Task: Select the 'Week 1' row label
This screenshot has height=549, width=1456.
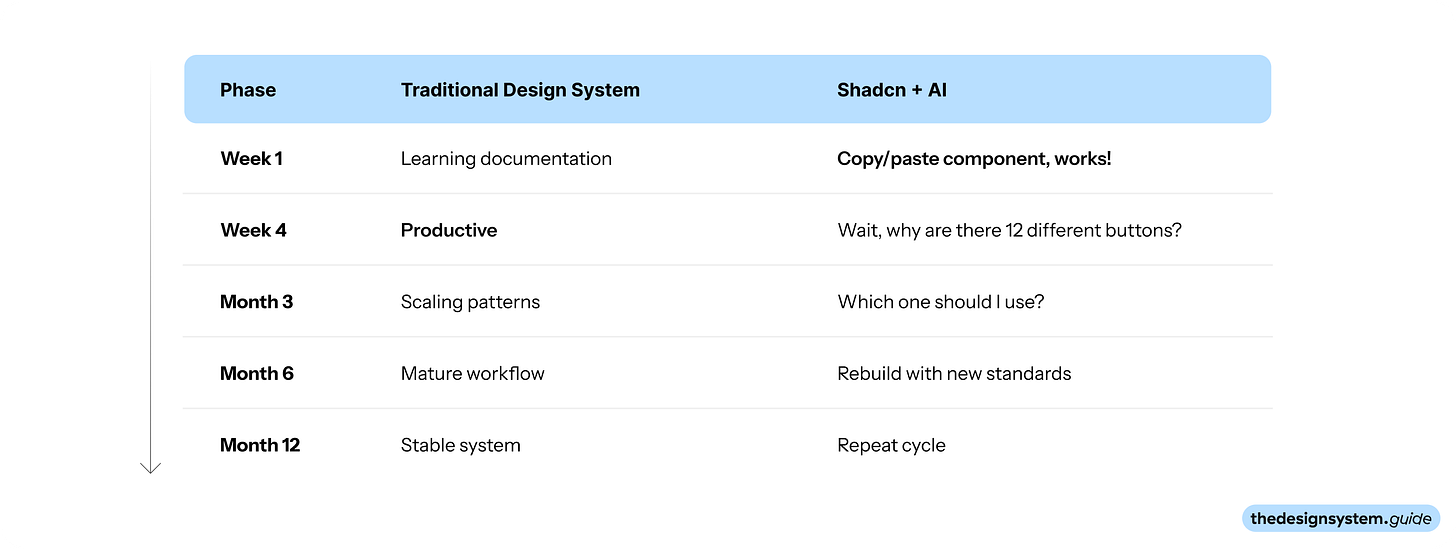Action: coord(251,158)
